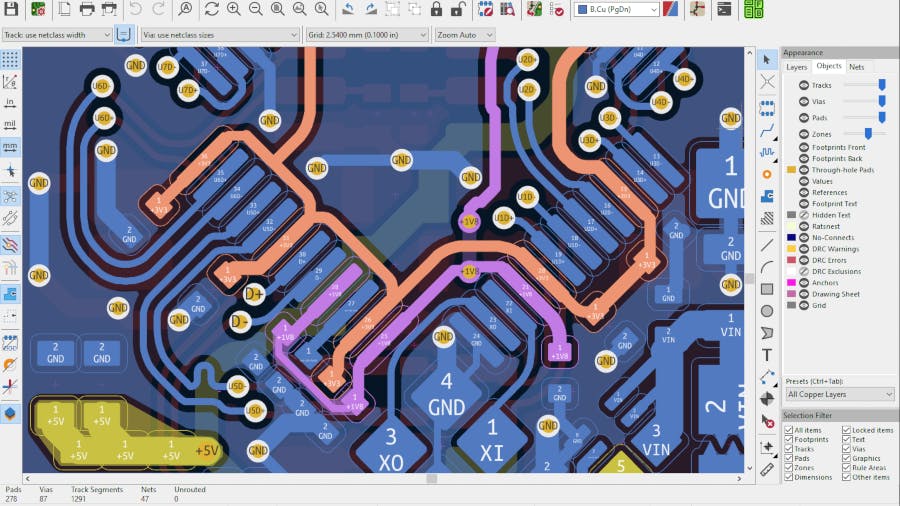This screenshot has height=506, width=900.
Task: Uncheck All items selection filter
Action: tap(789, 430)
